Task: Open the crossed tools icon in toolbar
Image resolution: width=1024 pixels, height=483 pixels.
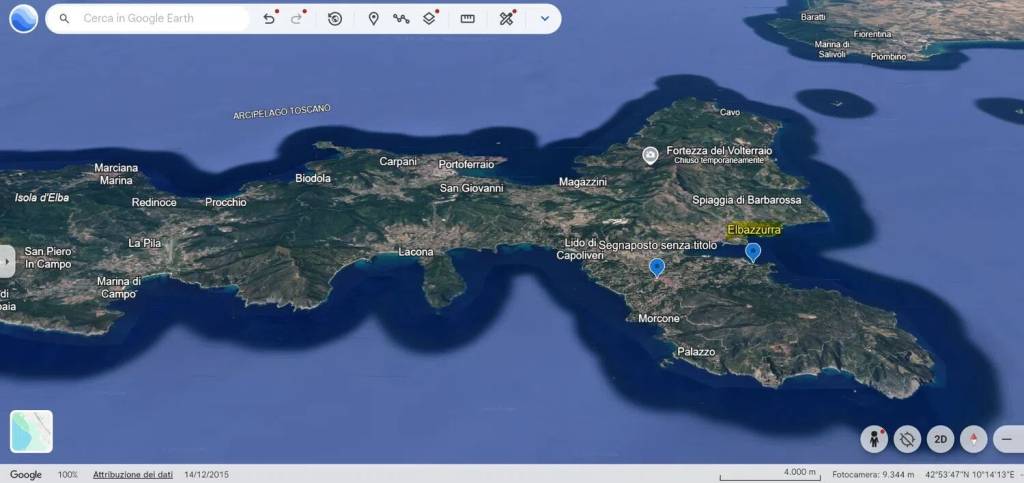Action: (x=507, y=19)
